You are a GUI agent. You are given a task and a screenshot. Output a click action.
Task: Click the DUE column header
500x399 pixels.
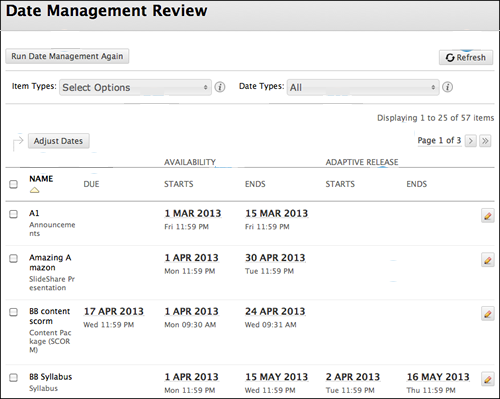tap(91, 184)
